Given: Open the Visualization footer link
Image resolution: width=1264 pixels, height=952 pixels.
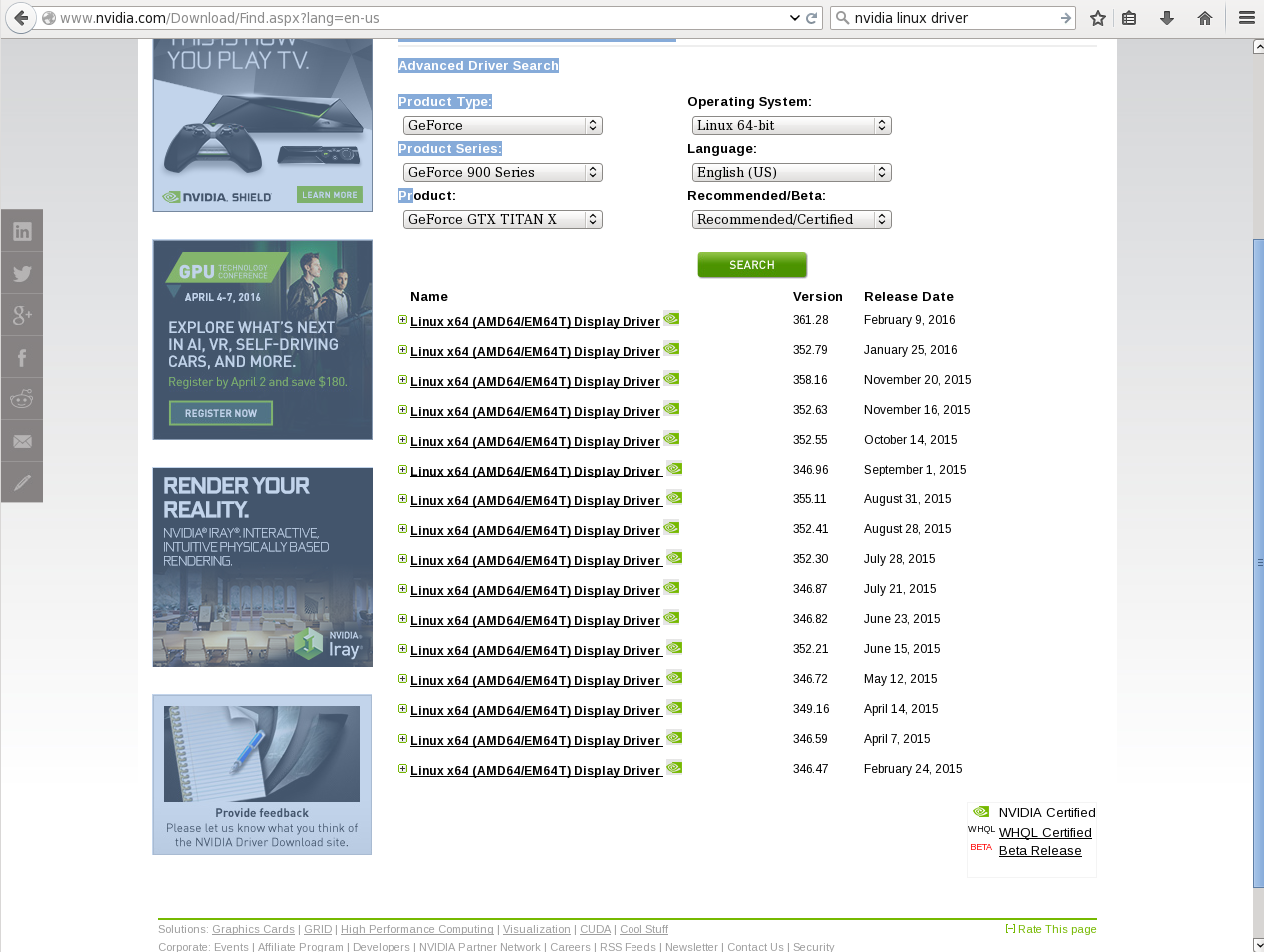Looking at the screenshot, I should pos(537,929).
